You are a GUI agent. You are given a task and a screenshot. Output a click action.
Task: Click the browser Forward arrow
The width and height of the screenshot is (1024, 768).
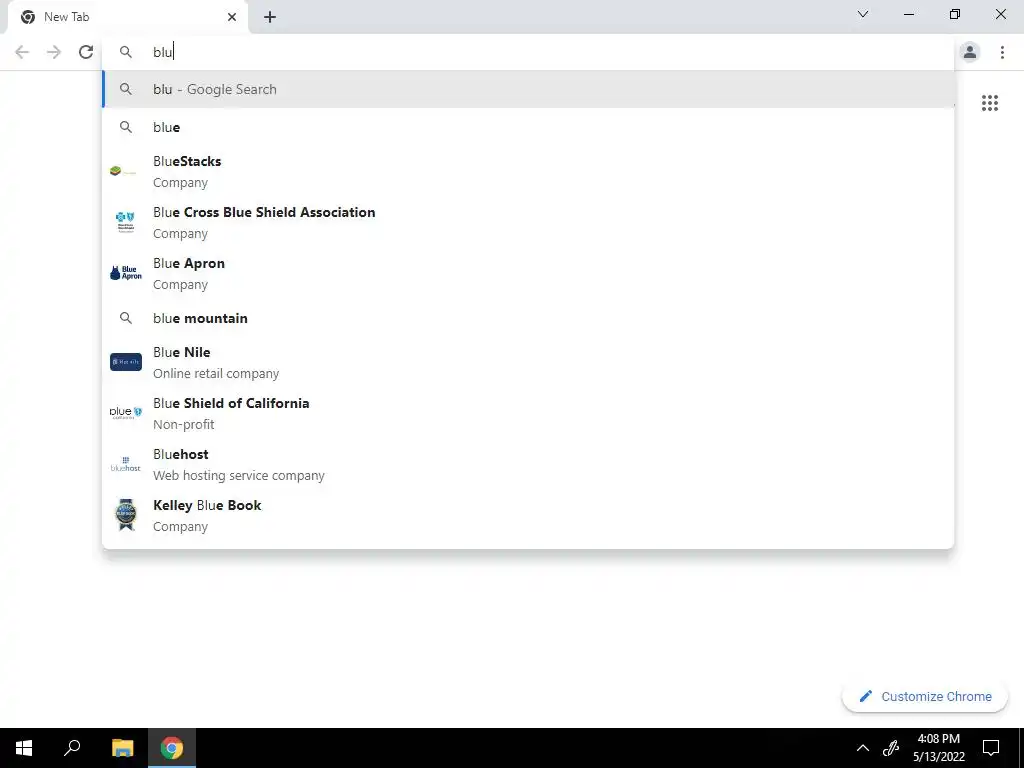click(54, 52)
